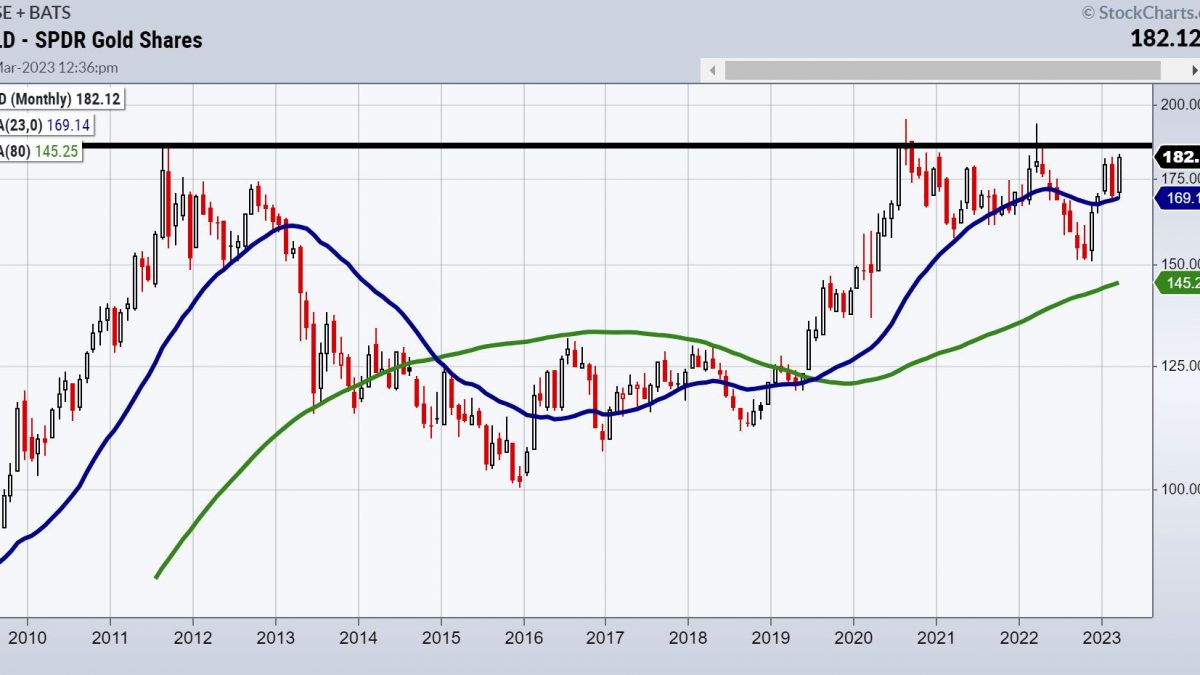Click the 2014 year label
Viewport: 1200px width, 675px height.
pos(358,638)
